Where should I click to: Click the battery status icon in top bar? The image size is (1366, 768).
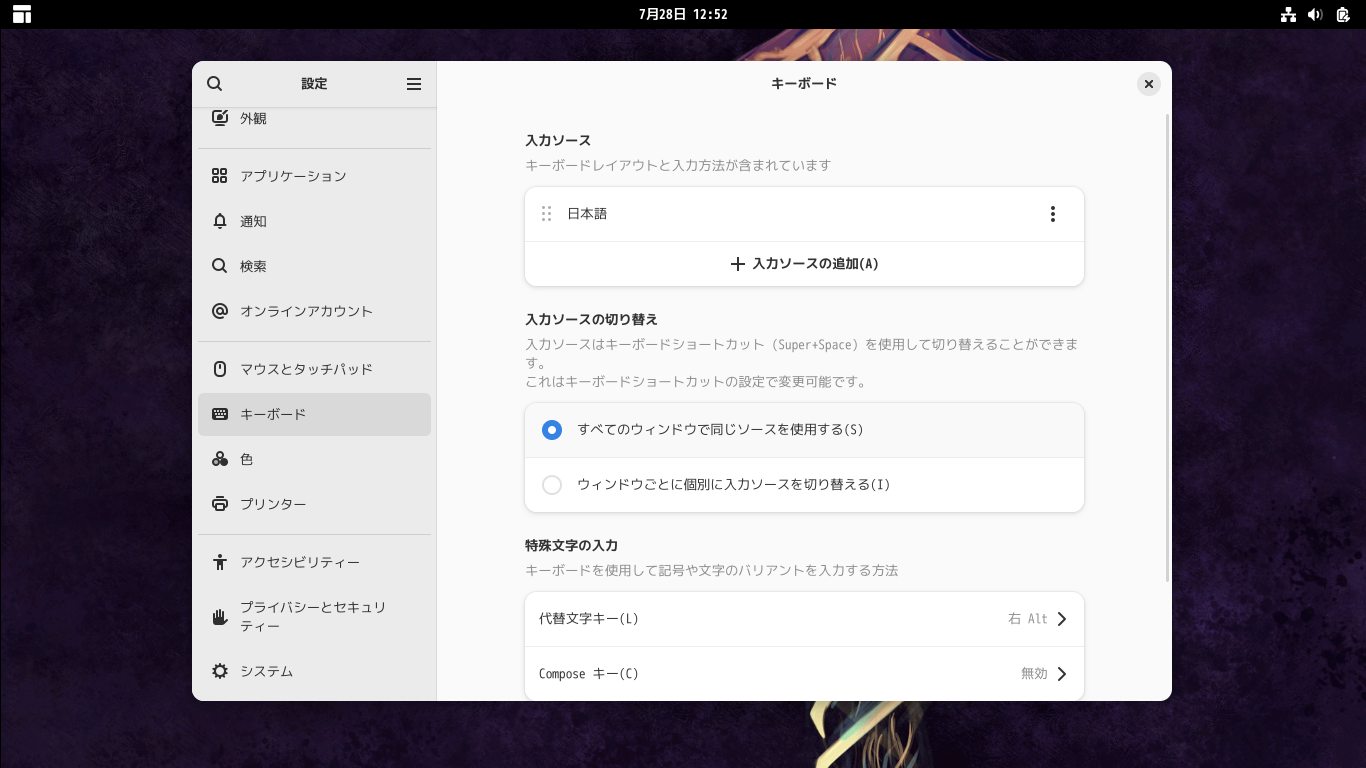click(1342, 14)
